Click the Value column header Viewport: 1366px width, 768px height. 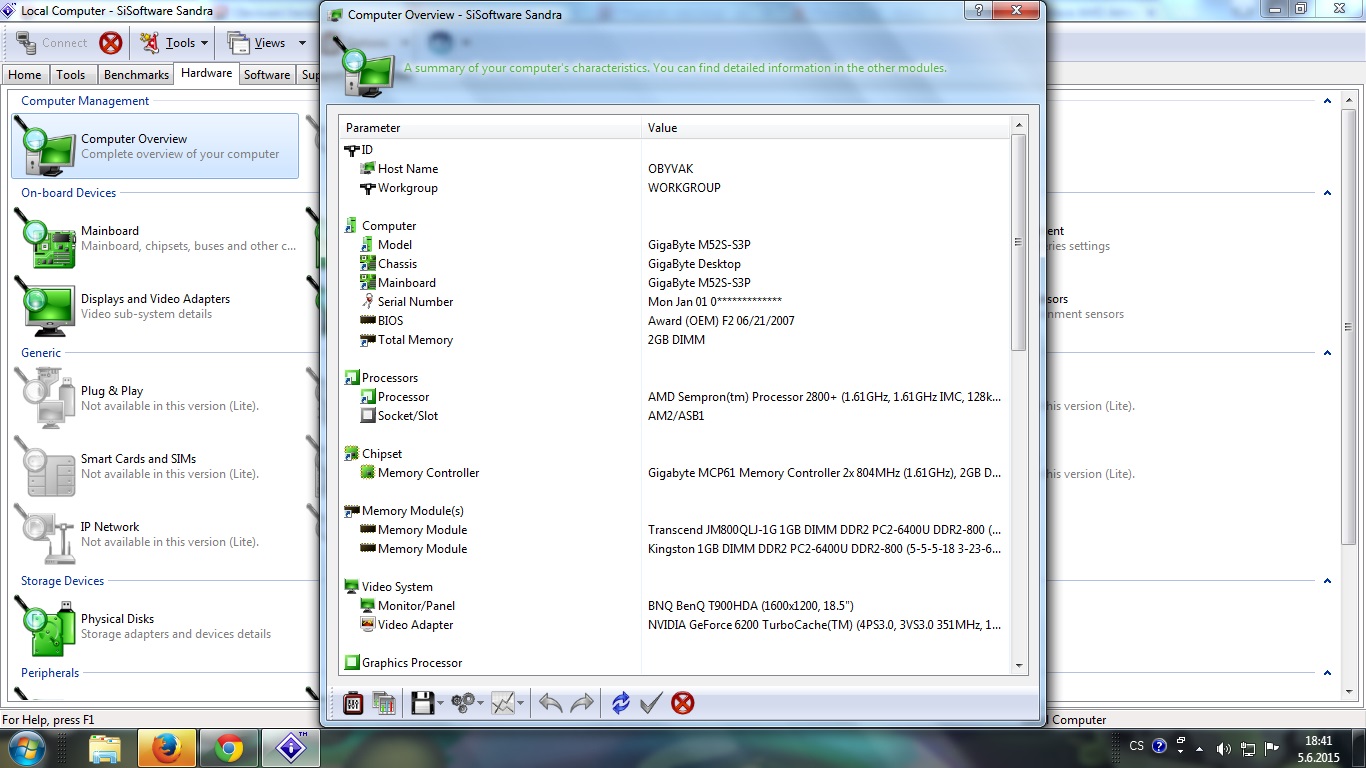click(x=826, y=128)
